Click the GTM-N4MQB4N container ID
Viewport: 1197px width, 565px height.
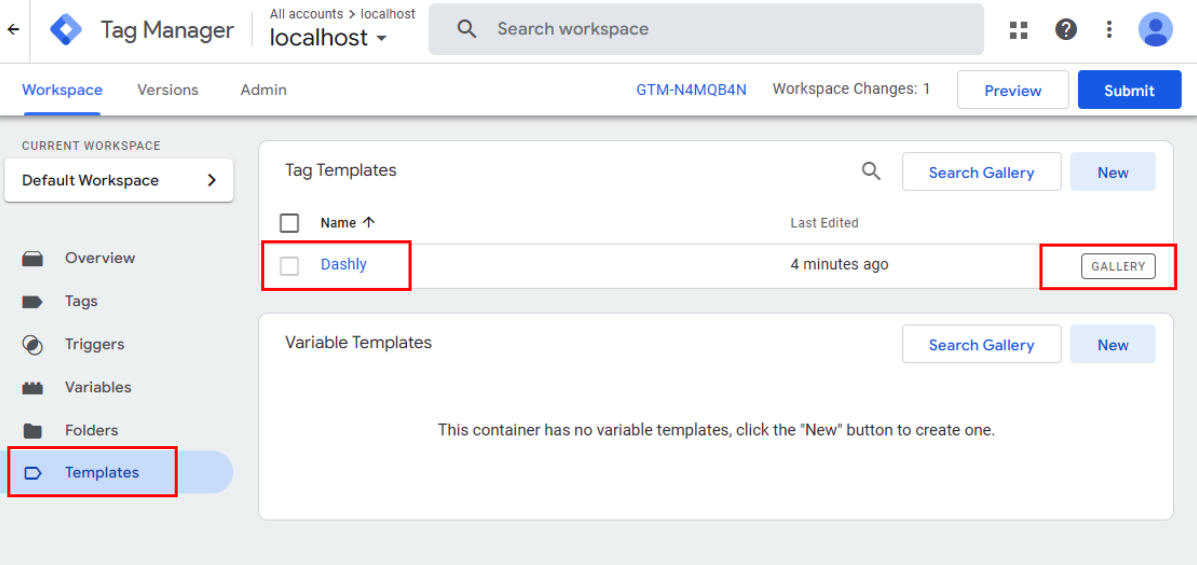tap(692, 90)
